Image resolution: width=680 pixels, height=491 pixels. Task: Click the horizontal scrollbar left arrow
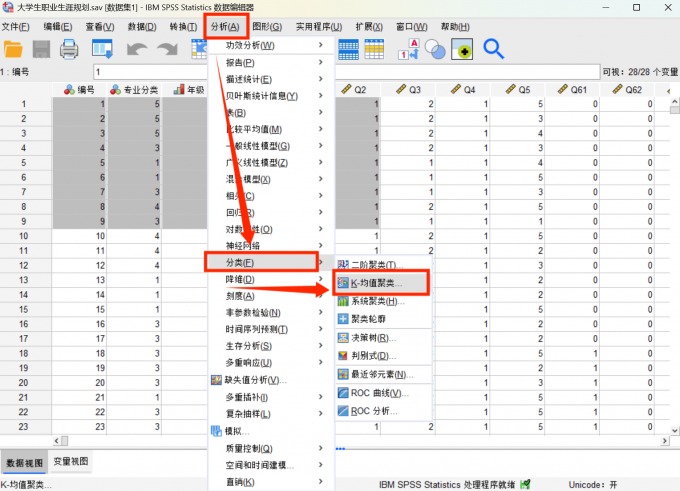pyautogui.click(x=56, y=441)
